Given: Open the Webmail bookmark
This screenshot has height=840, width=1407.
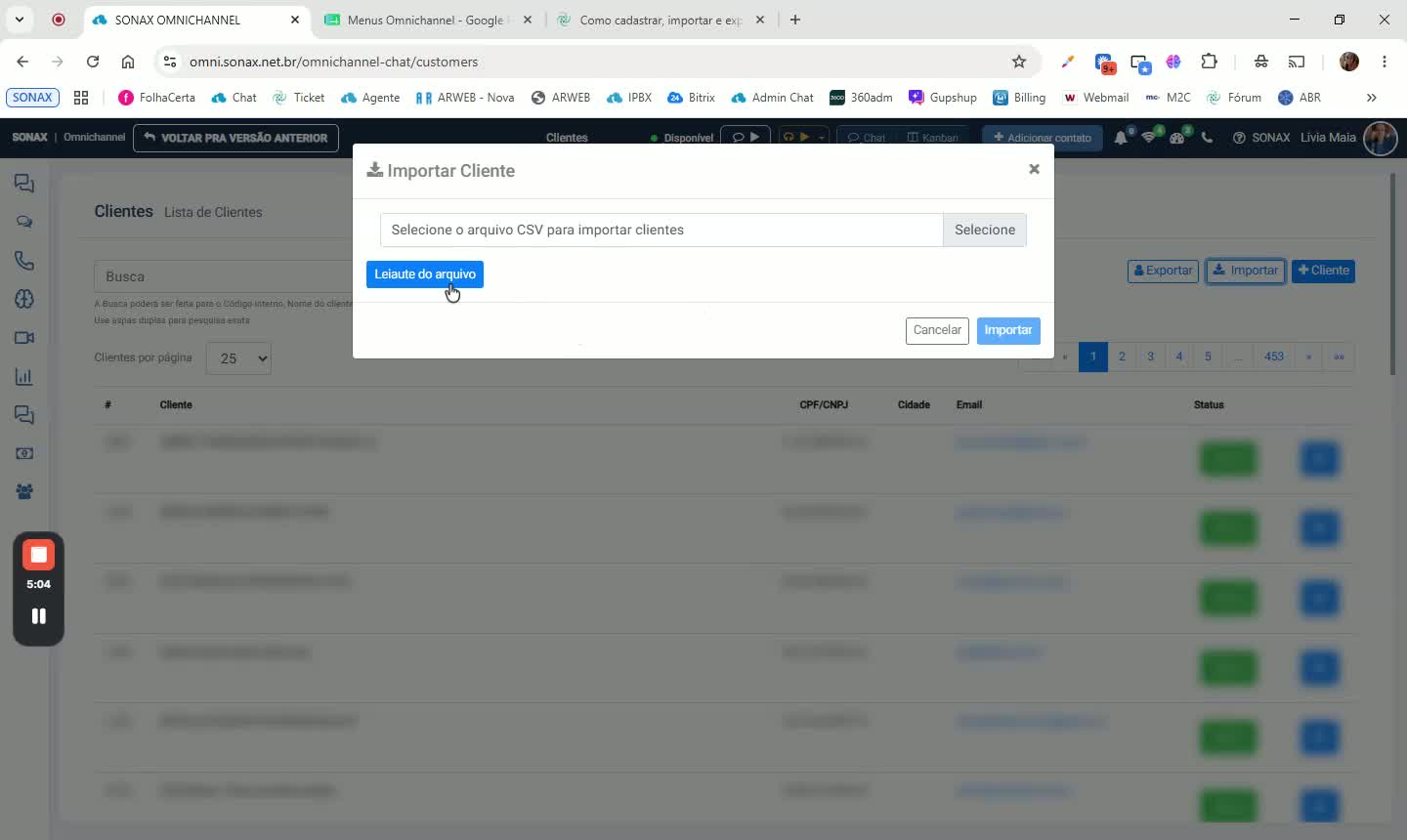Looking at the screenshot, I should (1095, 98).
